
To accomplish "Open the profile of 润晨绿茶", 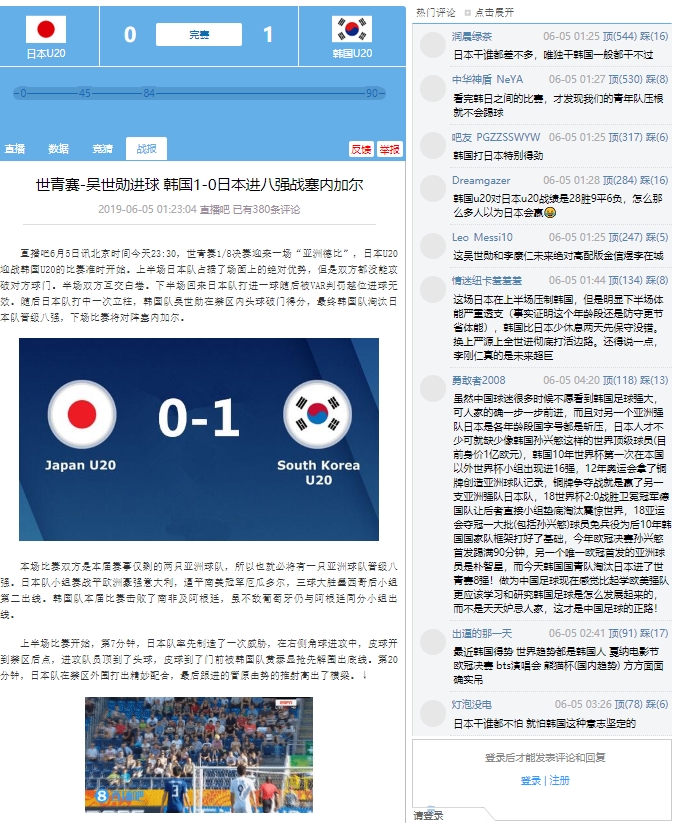I will point(472,36).
